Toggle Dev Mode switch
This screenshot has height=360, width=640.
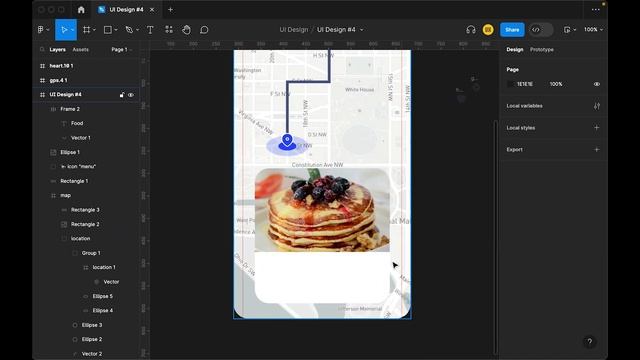(x=541, y=29)
